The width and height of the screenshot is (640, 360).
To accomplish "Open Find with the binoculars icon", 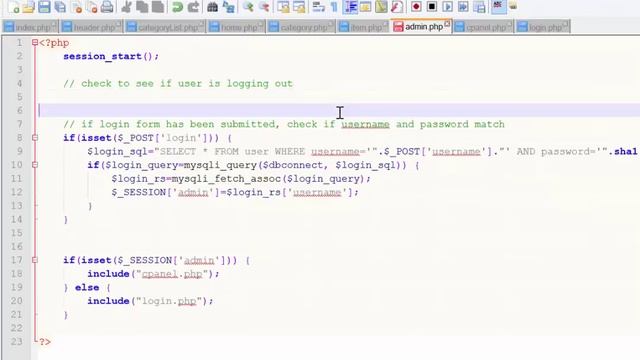I will tap(212, 7).
